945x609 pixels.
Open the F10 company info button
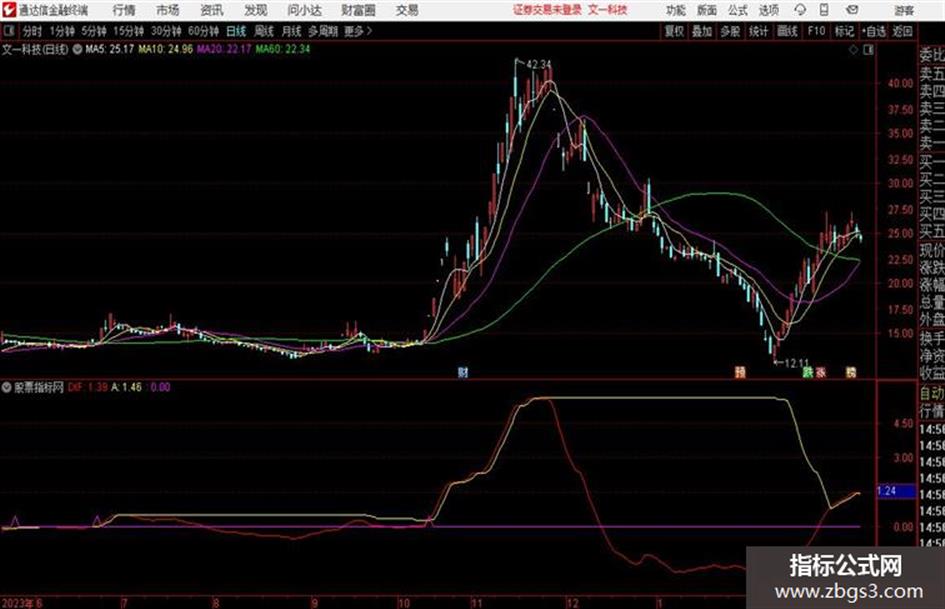pyautogui.click(x=816, y=31)
